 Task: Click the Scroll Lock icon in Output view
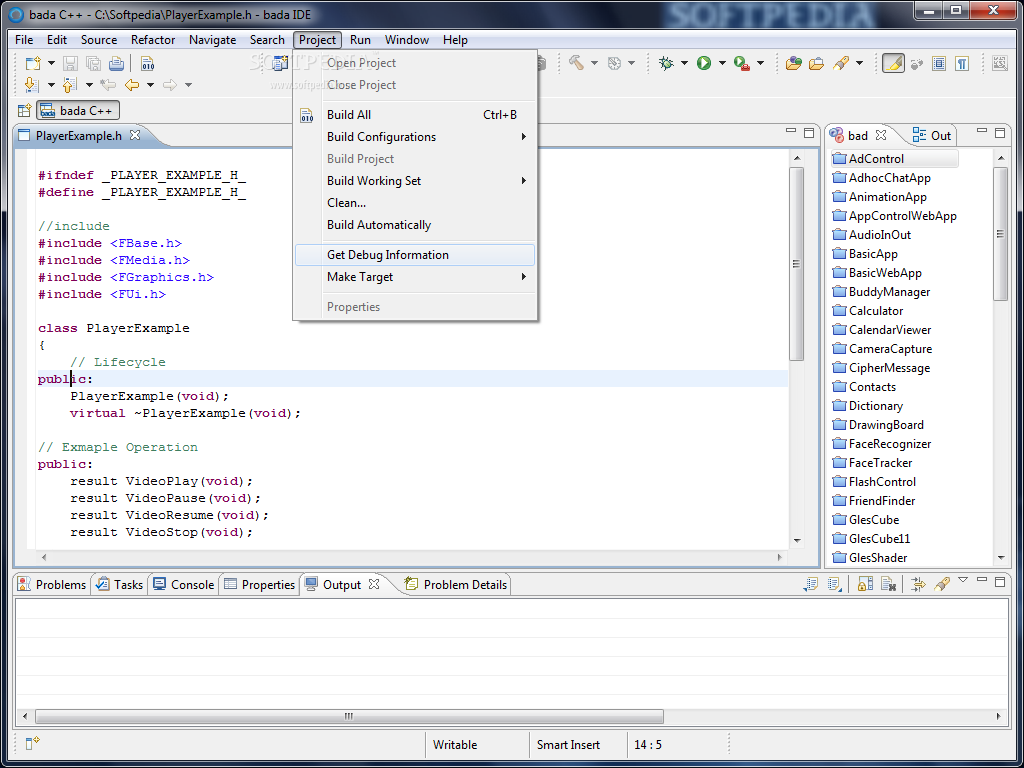(865, 584)
